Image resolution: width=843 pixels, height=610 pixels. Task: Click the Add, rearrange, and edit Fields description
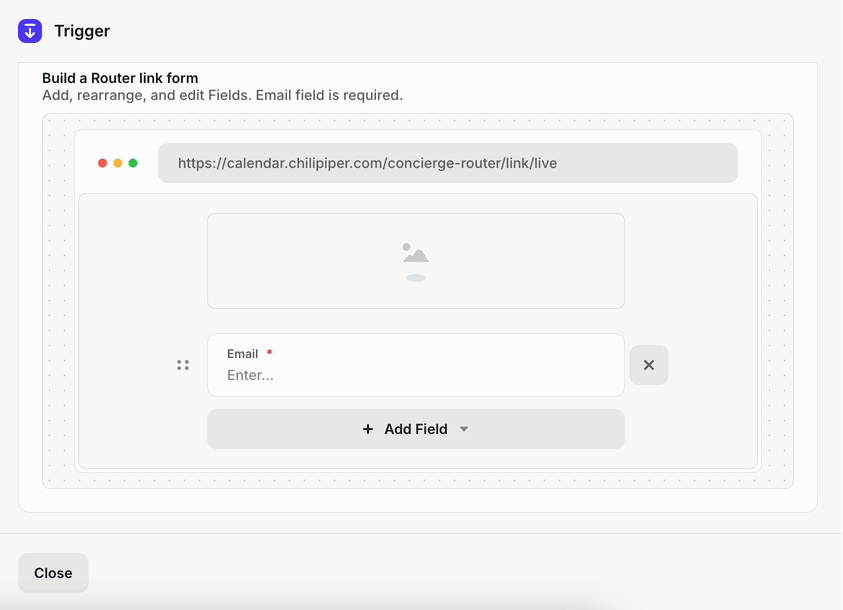[x=223, y=95]
